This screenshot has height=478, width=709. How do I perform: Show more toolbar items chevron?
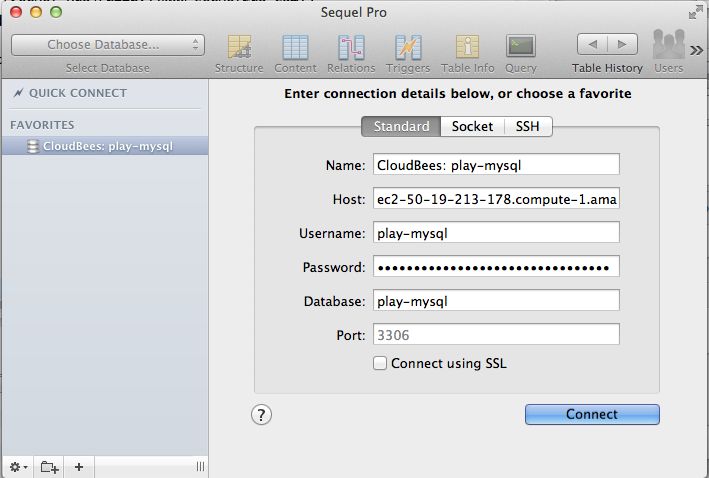pyautogui.click(x=696, y=50)
